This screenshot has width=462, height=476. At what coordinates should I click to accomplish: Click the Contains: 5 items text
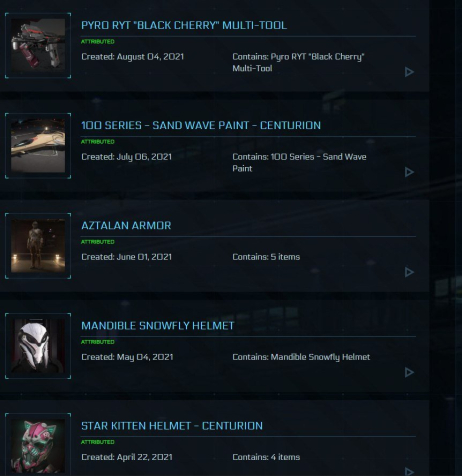click(x=266, y=257)
